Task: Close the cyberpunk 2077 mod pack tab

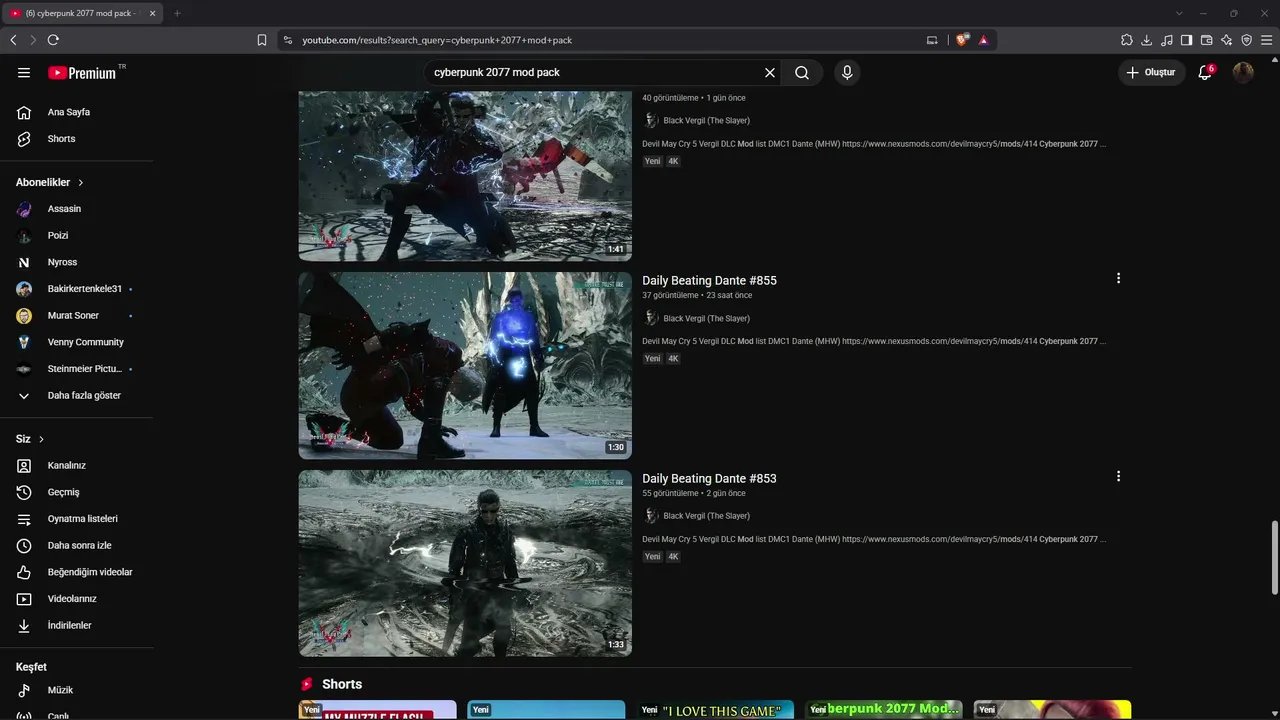Action: pyautogui.click(x=152, y=13)
